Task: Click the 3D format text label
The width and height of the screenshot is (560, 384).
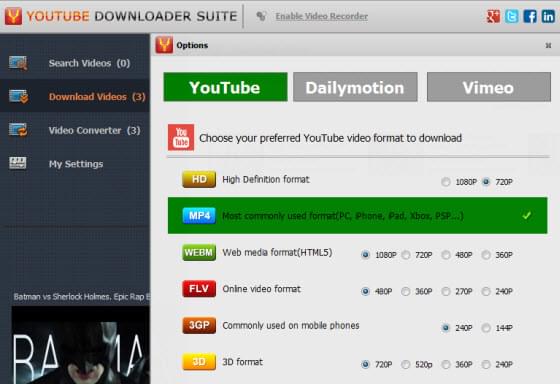Action: click(242, 362)
